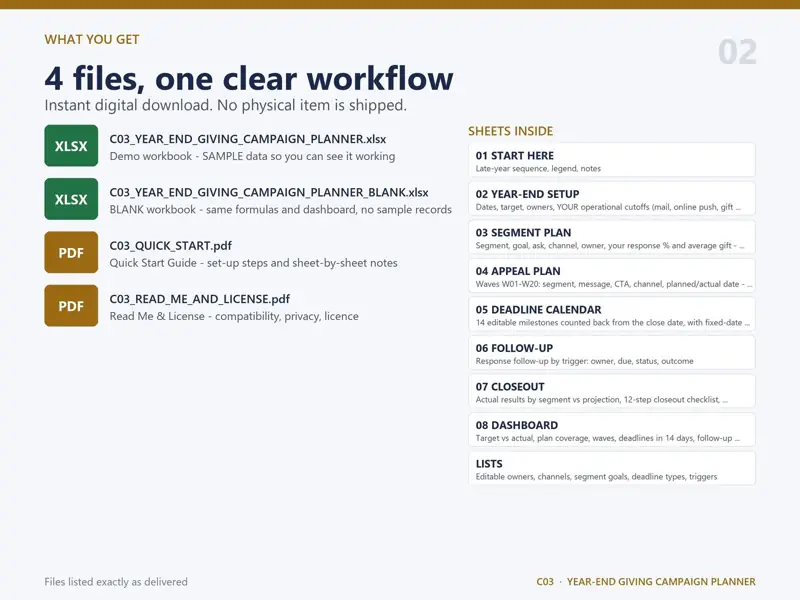This screenshot has width=800, height=600.
Task: Click the XLSX icon for the BLANK workbook
Action: click(71, 199)
